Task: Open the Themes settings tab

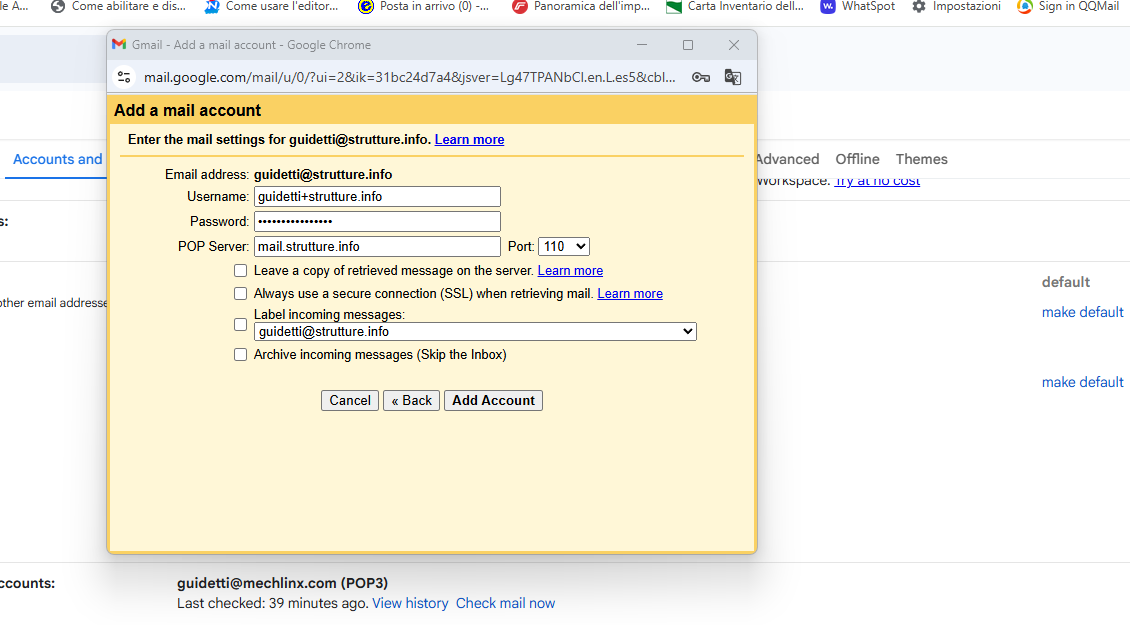Action: coord(921,159)
